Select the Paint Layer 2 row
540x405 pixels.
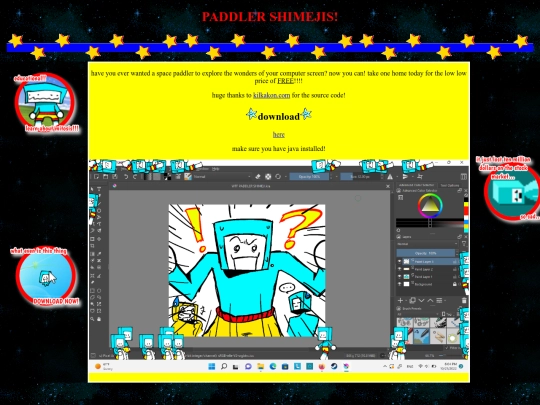click(428, 269)
